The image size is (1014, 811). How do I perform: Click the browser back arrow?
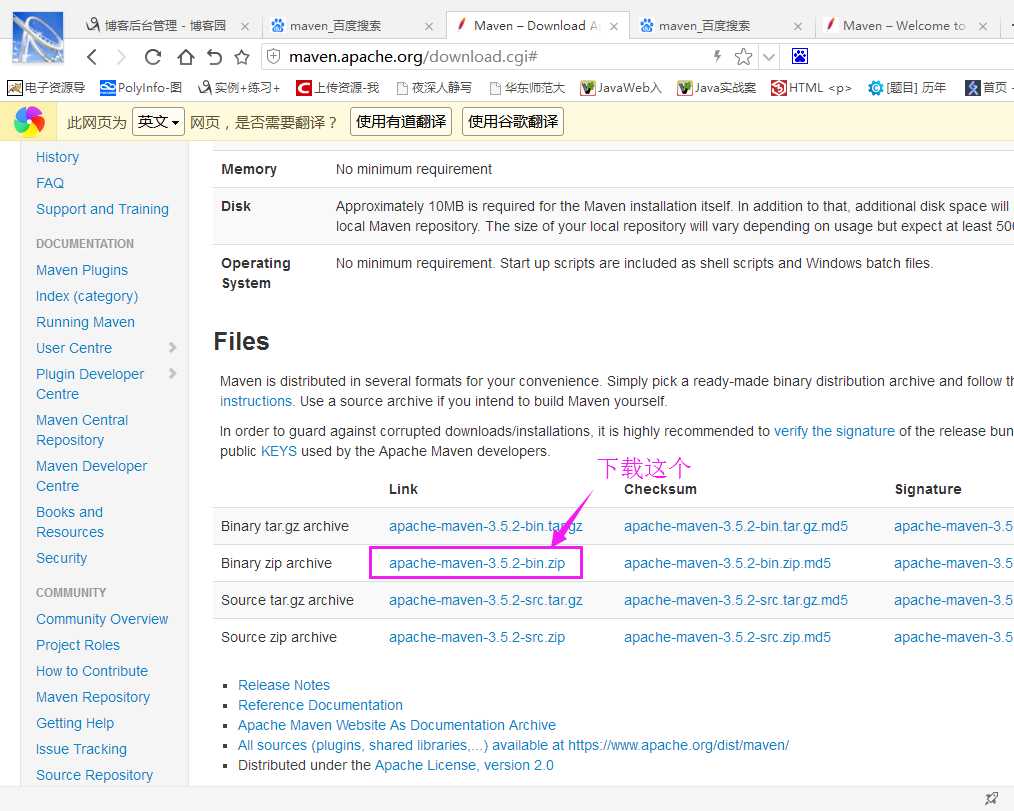pyautogui.click(x=92, y=57)
